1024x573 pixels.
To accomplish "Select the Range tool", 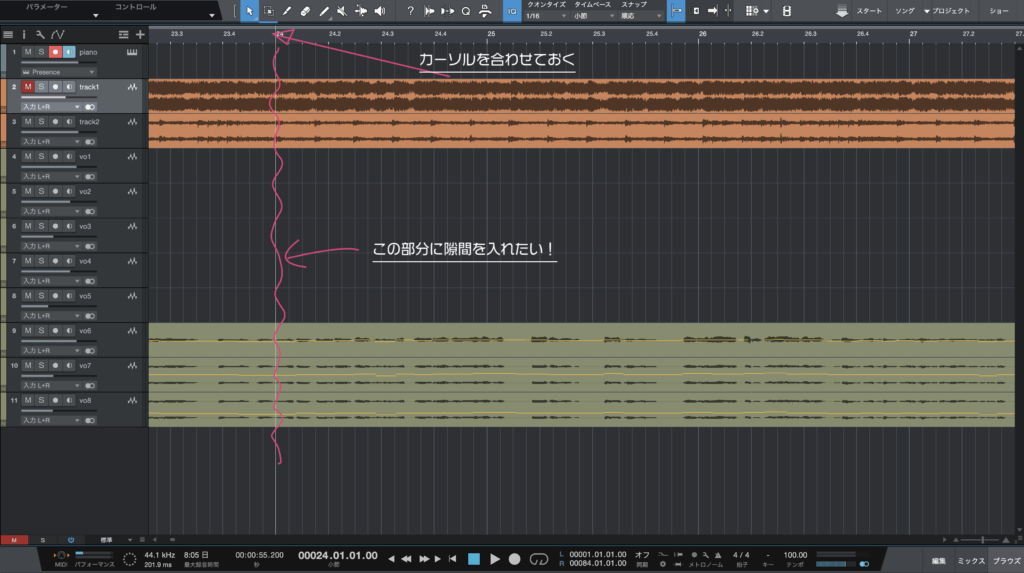I will [x=268, y=11].
